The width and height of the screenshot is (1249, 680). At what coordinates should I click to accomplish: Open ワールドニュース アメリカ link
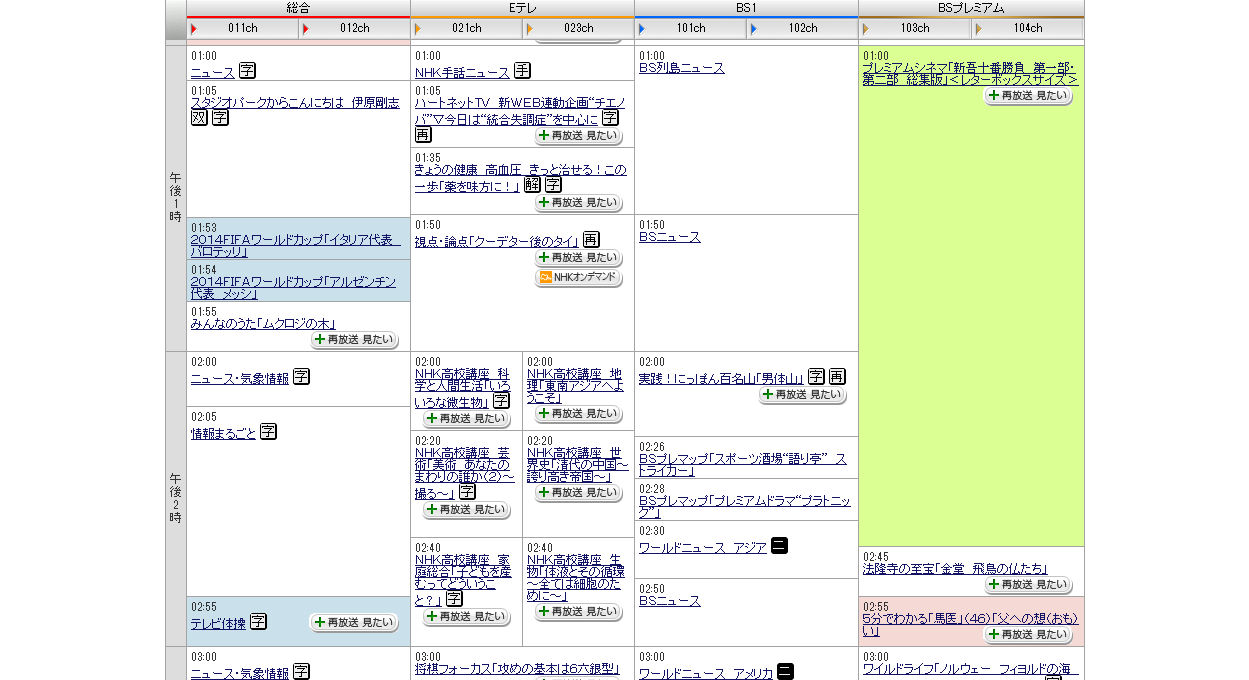pos(706,674)
